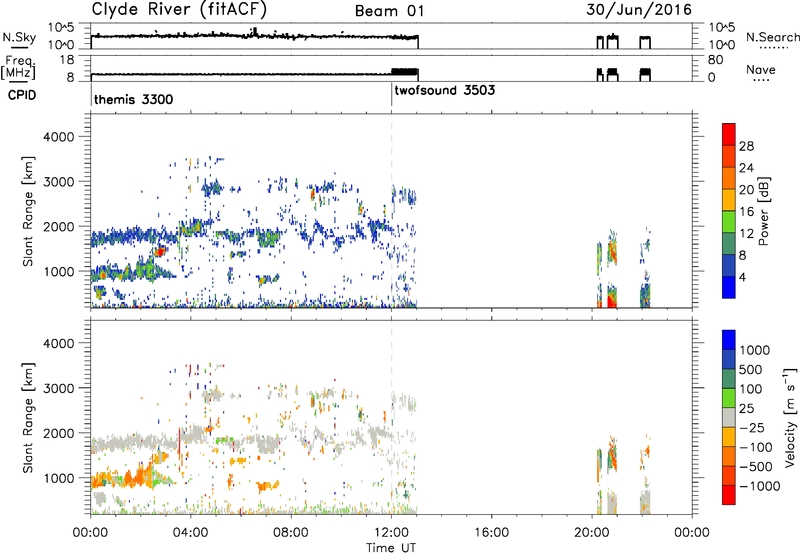
Task: Click the '80' tick on the Nave axis
Action: click(715, 60)
